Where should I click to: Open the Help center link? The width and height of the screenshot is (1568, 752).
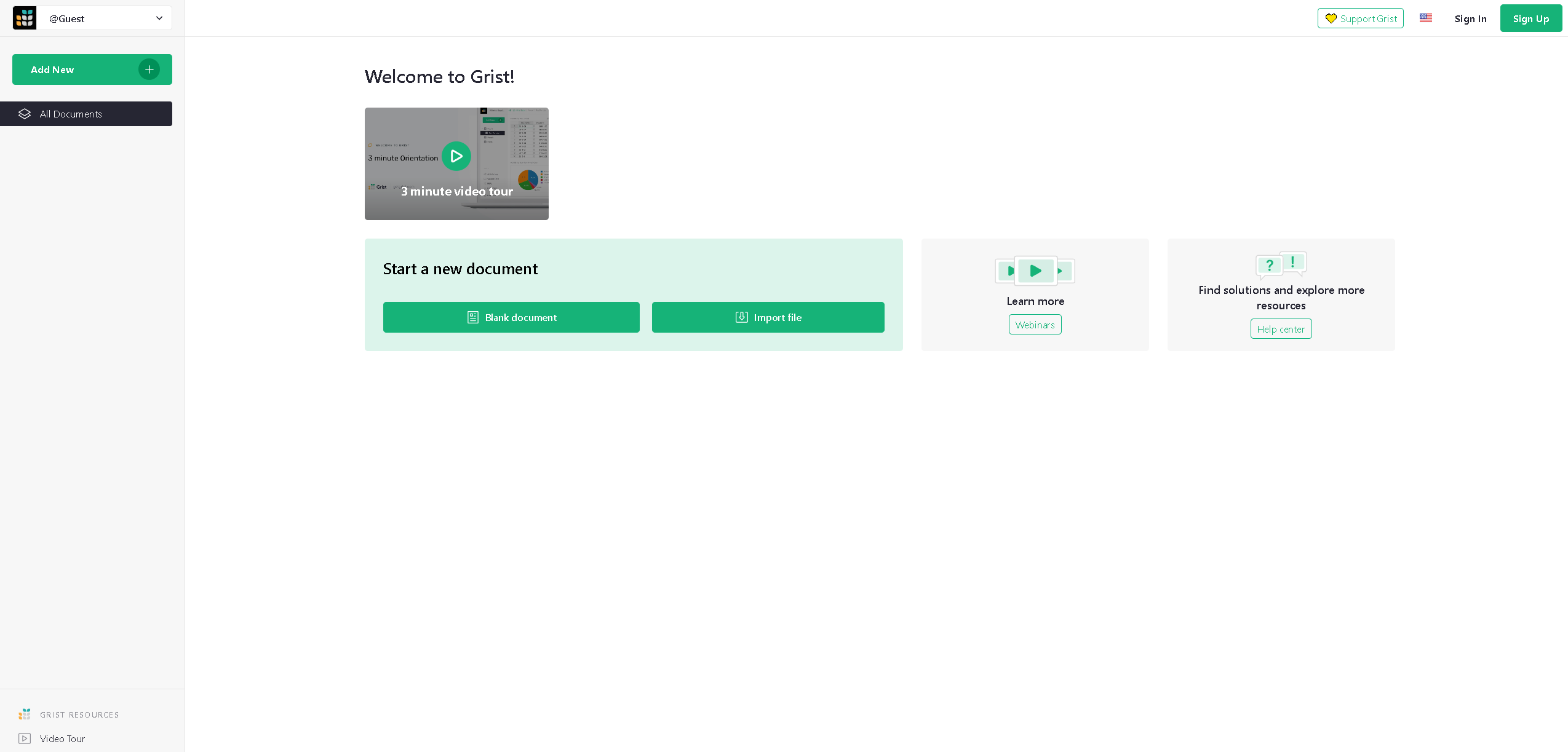point(1281,329)
